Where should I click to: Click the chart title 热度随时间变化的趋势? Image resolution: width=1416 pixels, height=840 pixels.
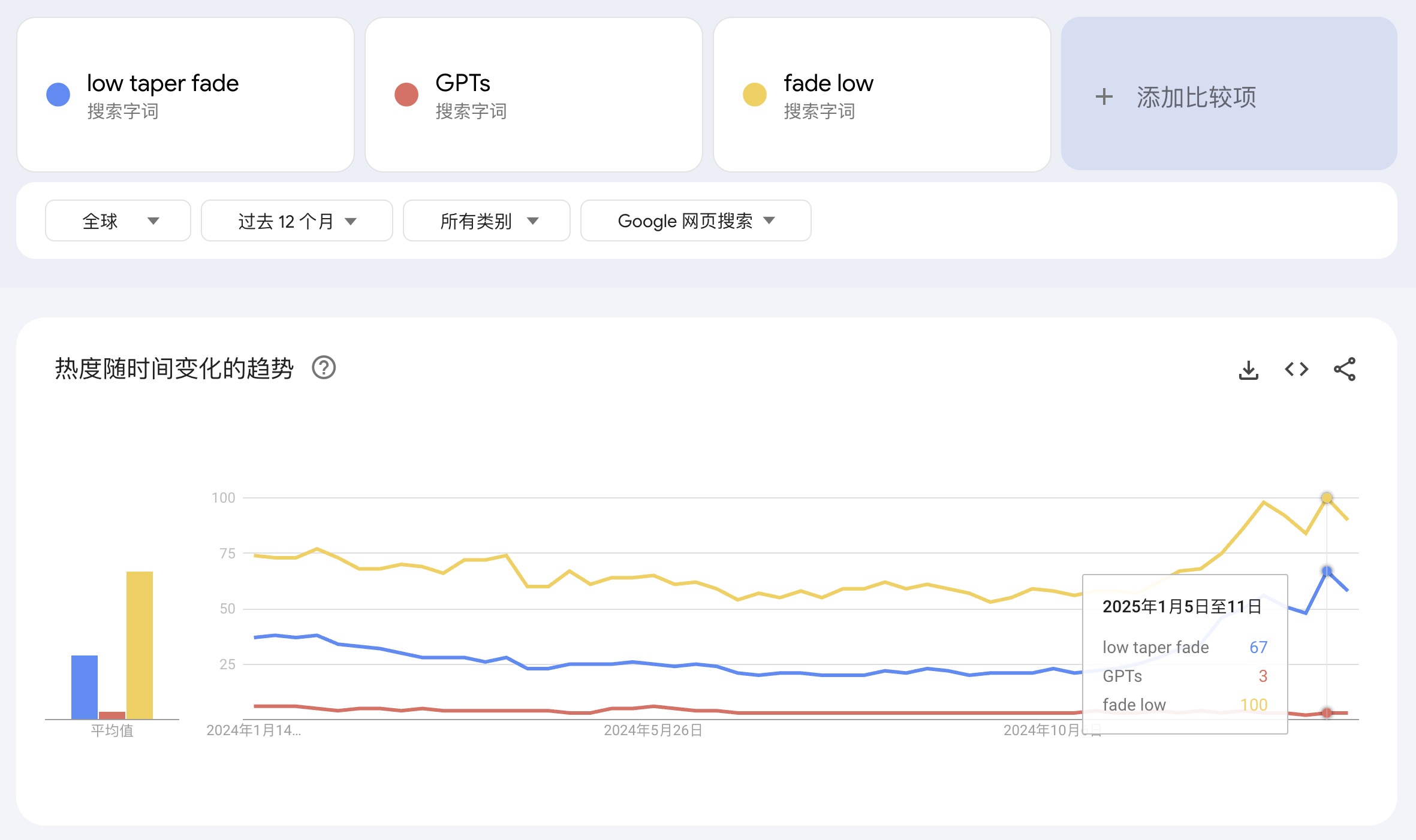[x=174, y=368]
